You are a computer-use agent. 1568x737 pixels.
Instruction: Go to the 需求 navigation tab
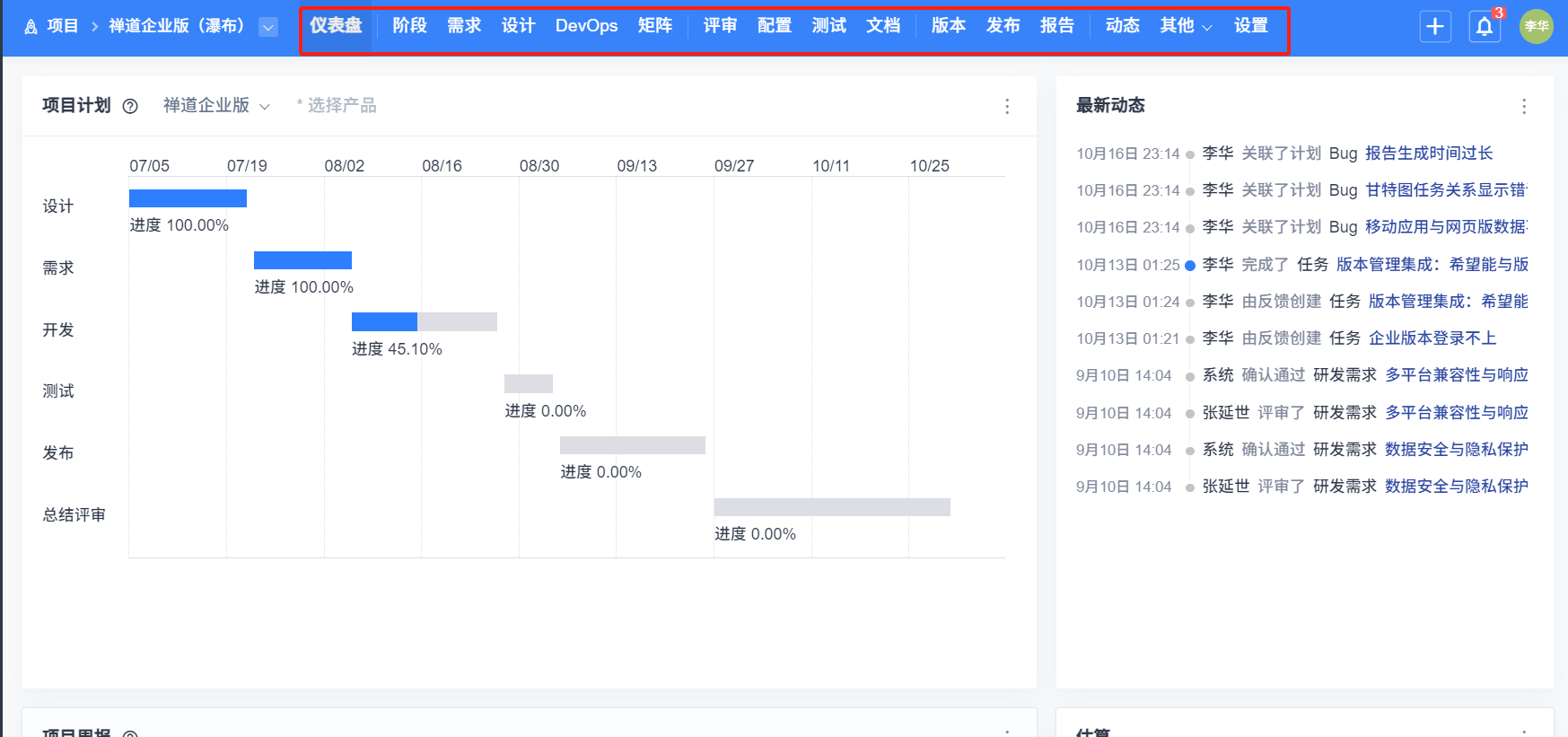464,26
